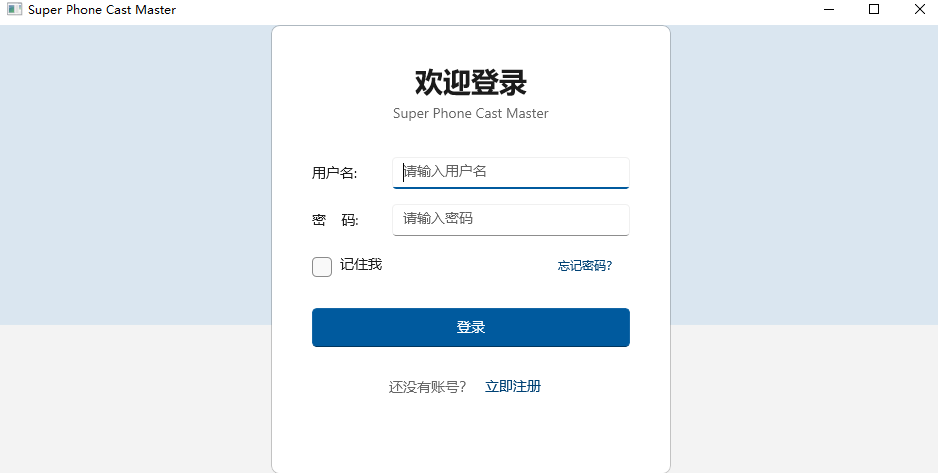Follow the 立即注册 register link

pos(513,387)
